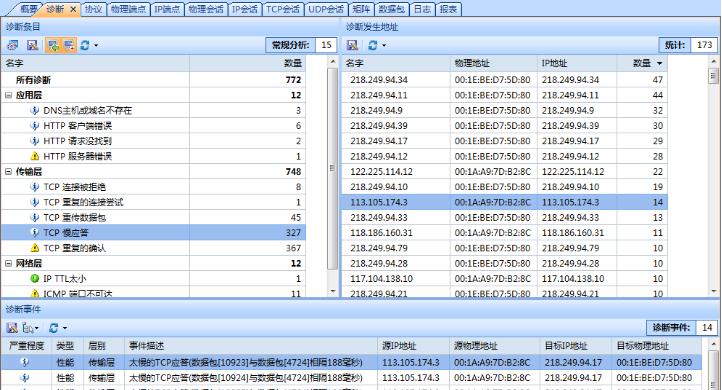Click the info icon beside HTTP 请求没找到
This screenshot has height=390, width=722.
34,141
